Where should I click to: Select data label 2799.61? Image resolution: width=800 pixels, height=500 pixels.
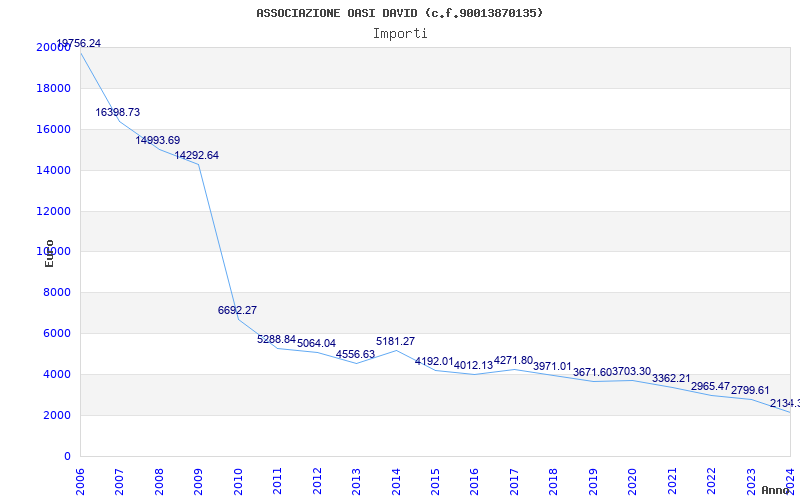[750, 390]
